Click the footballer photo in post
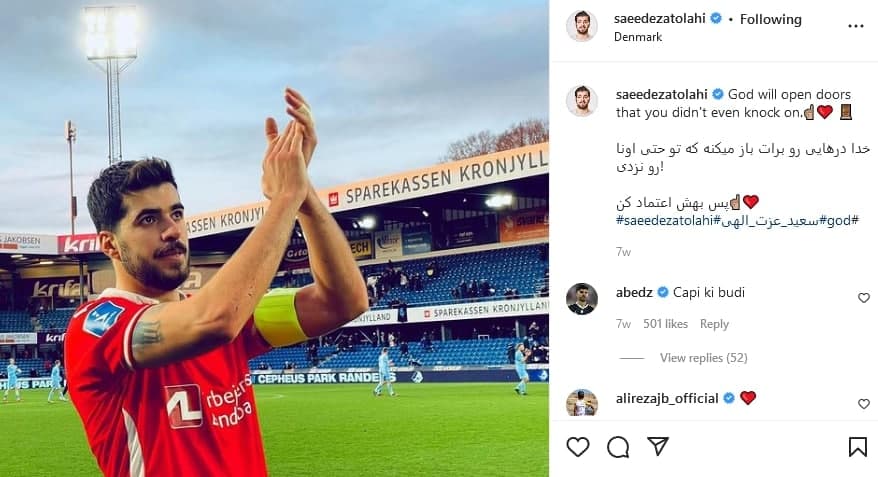Screen dimensions: 878x477 pyautogui.click(x=274, y=238)
